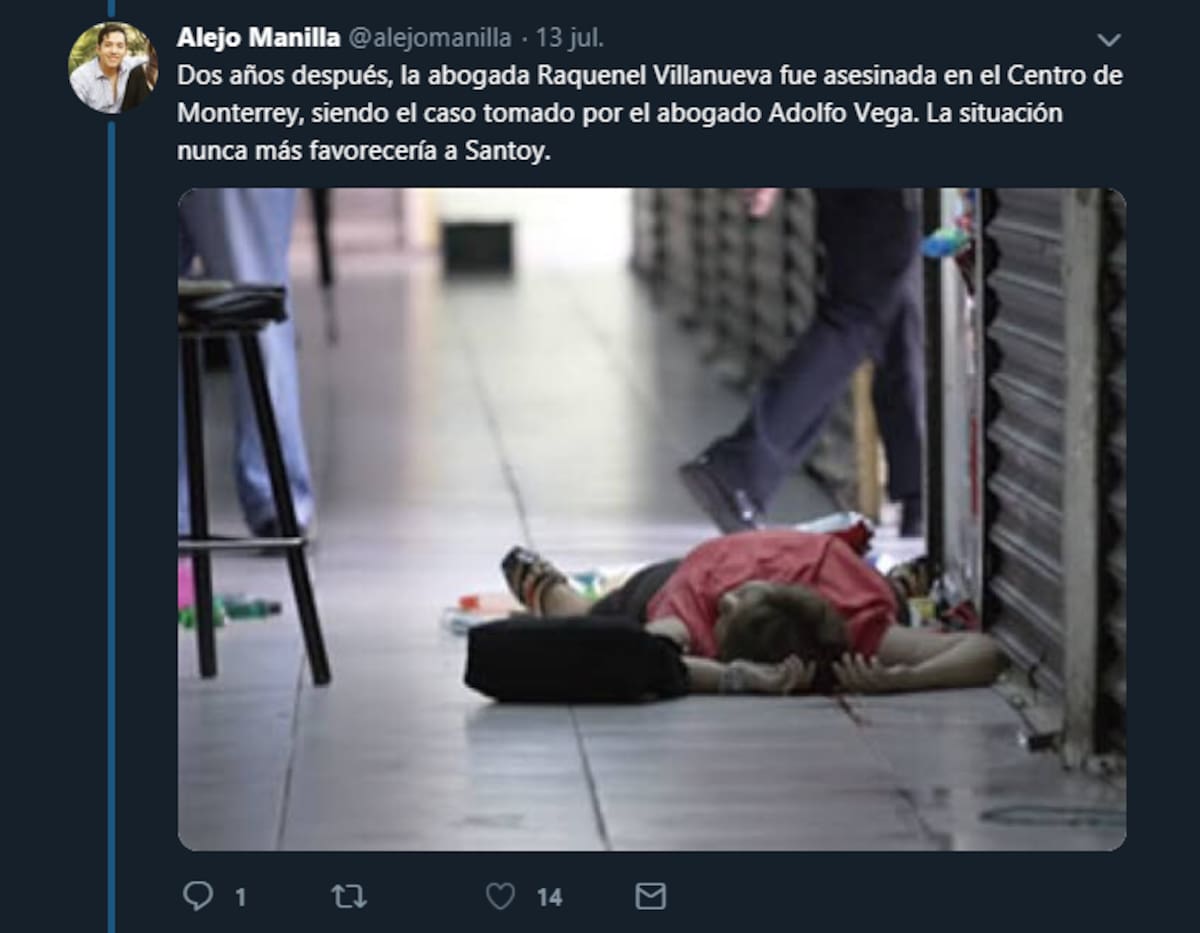Retweet this post via the arrows icon
1200x933 pixels.
point(349,896)
